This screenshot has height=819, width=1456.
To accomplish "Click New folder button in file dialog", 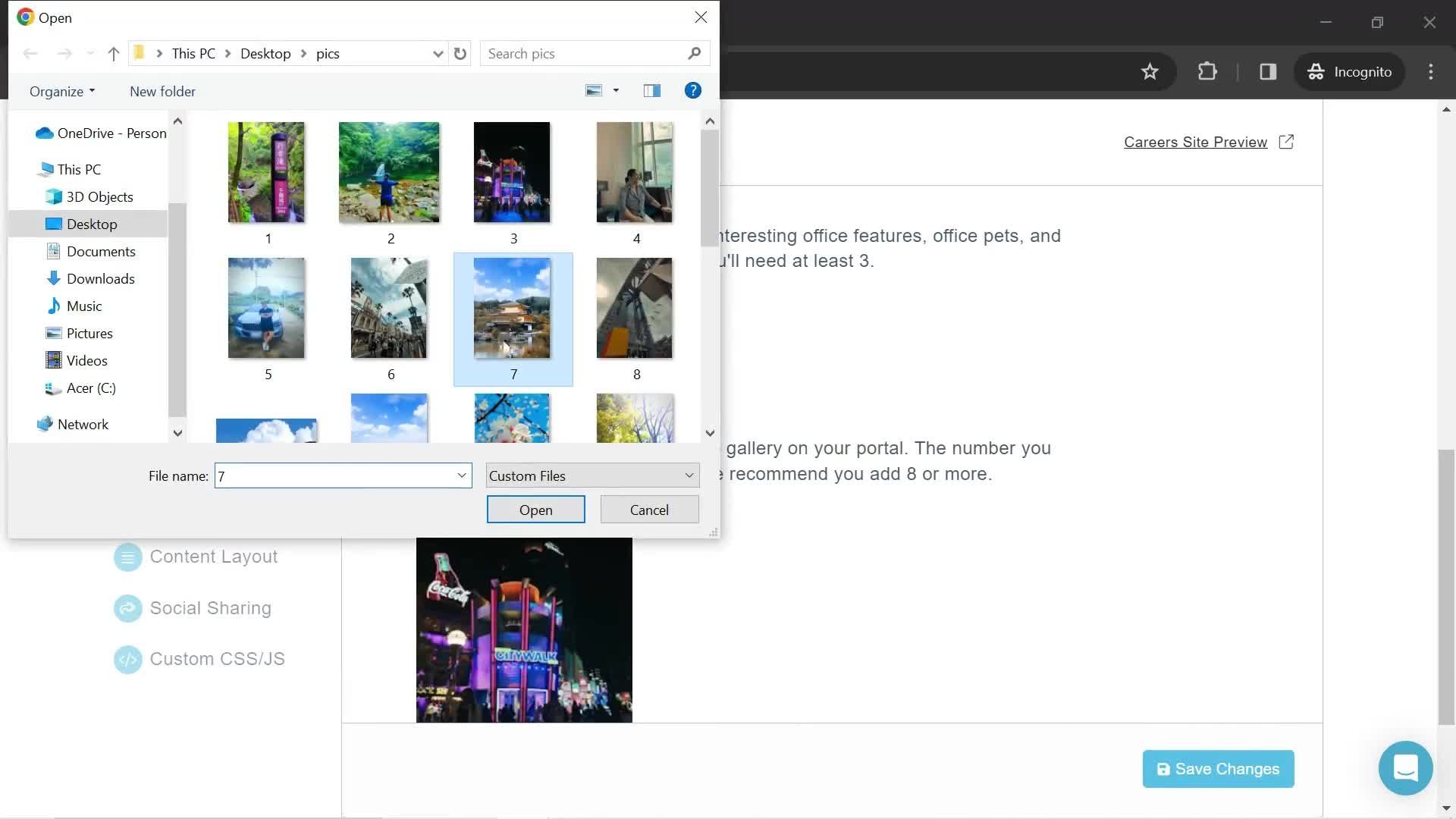I will coord(163,91).
